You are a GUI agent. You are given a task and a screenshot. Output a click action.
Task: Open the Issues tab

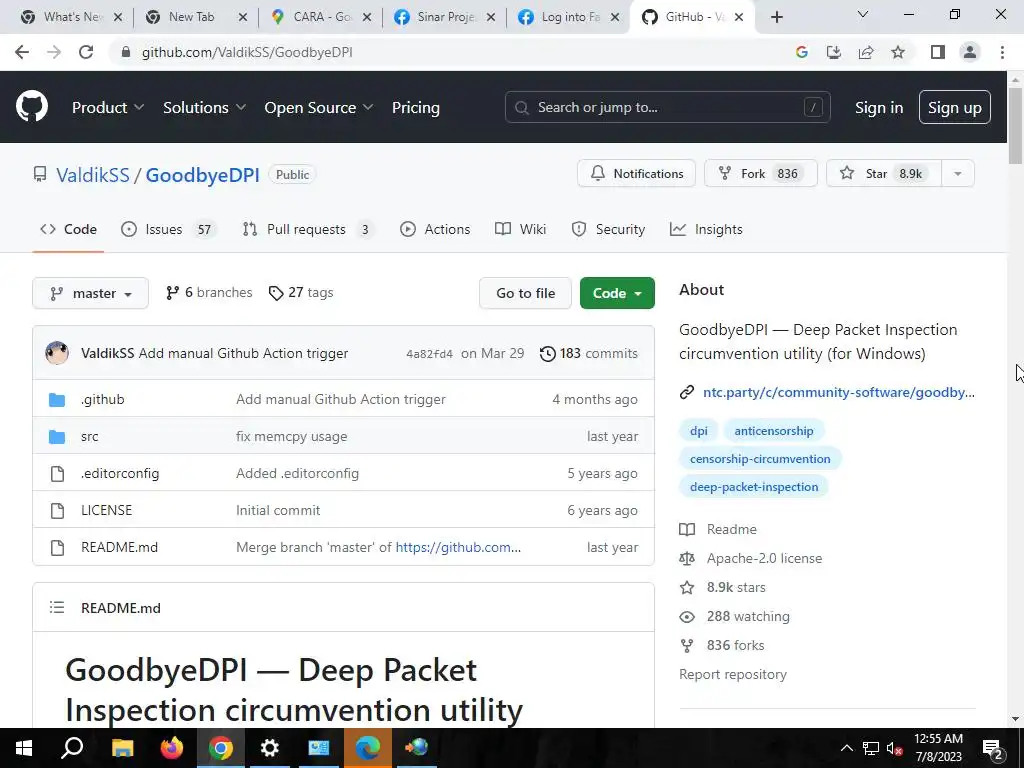coord(168,229)
